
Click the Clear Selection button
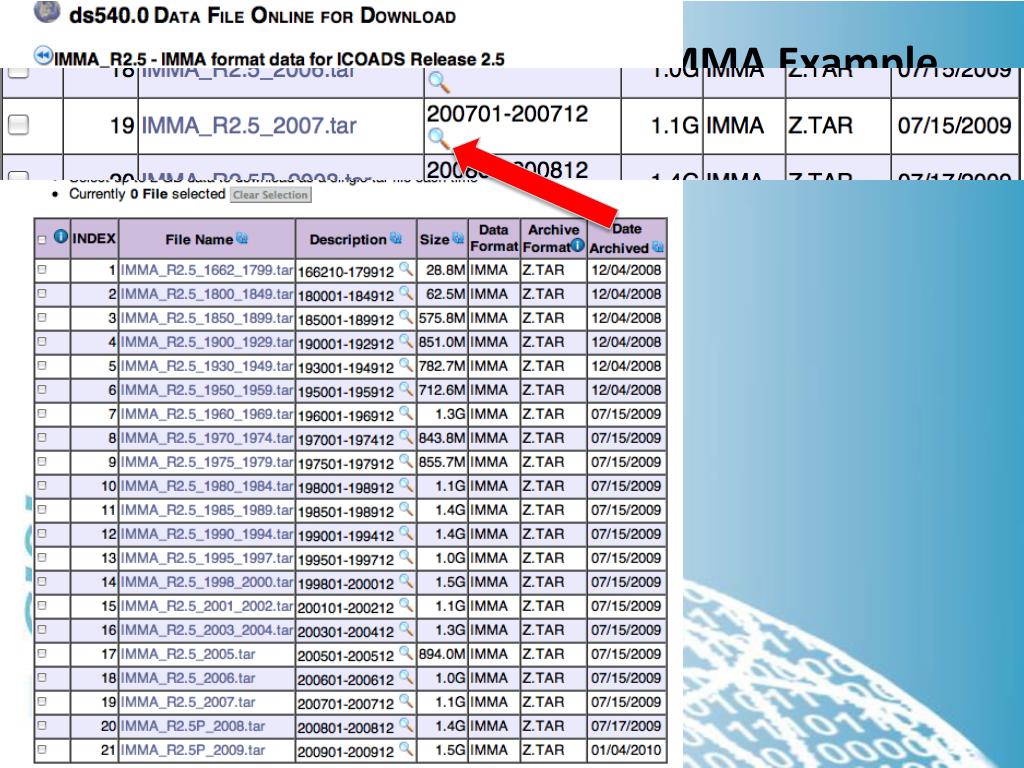pyautogui.click(x=270, y=195)
